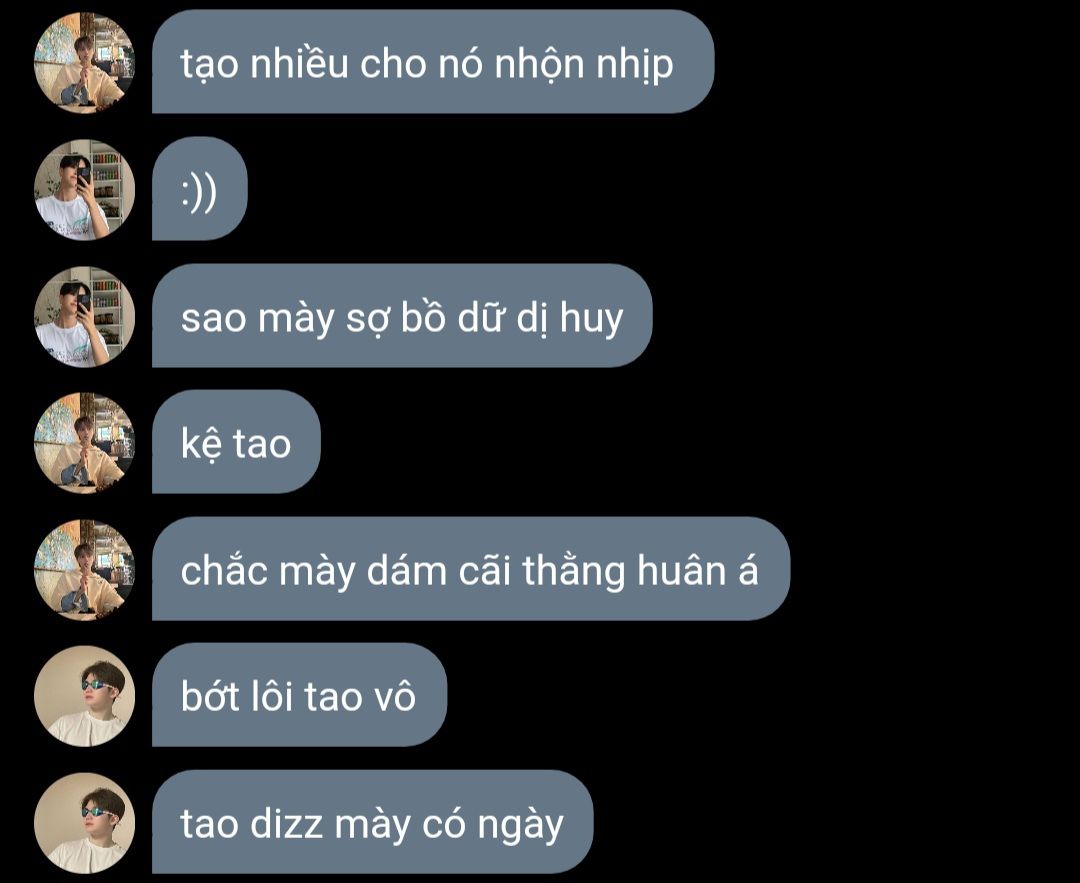This screenshot has height=883, width=1080.
Task: Open the avatar beside 'tạo nhiều cho nó nhộn nhịp'
Action: 84,63
